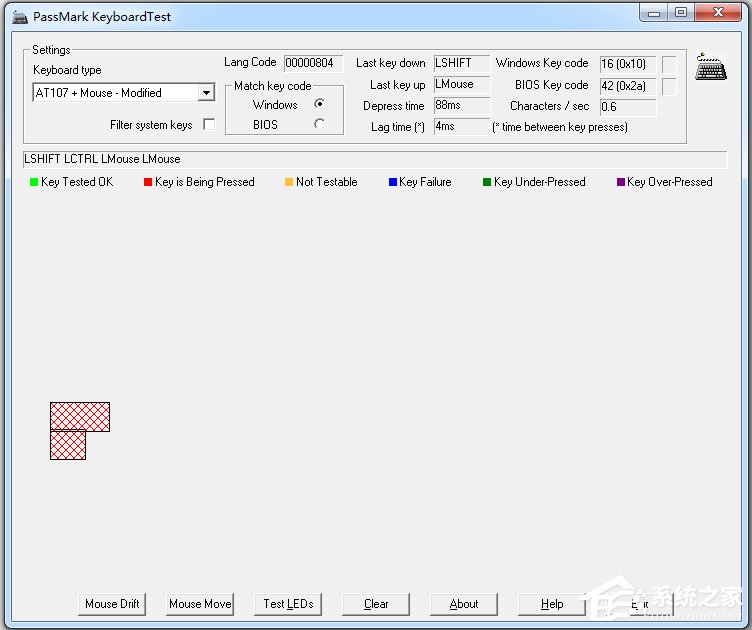Click the key history bar showing LSHIFT LCTRL

(x=374, y=159)
